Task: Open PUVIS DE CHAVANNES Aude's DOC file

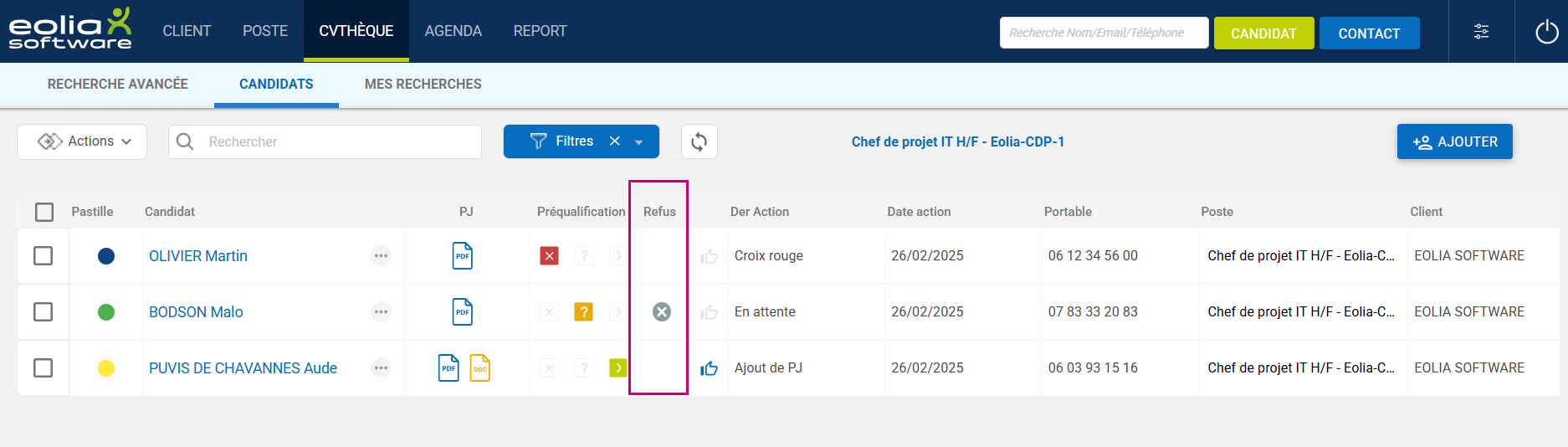Action: [480, 367]
